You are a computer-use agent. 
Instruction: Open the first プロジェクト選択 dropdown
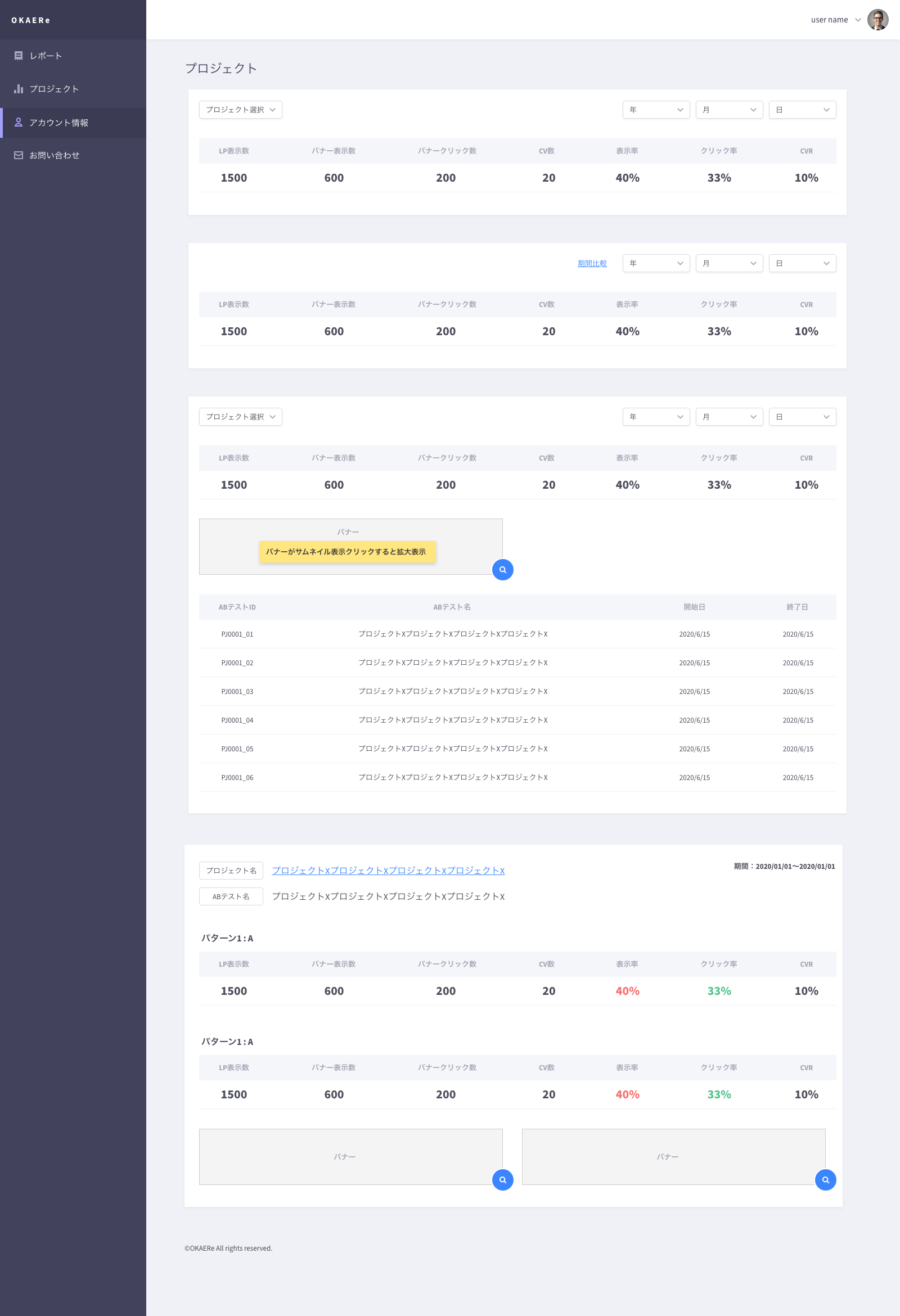point(240,110)
